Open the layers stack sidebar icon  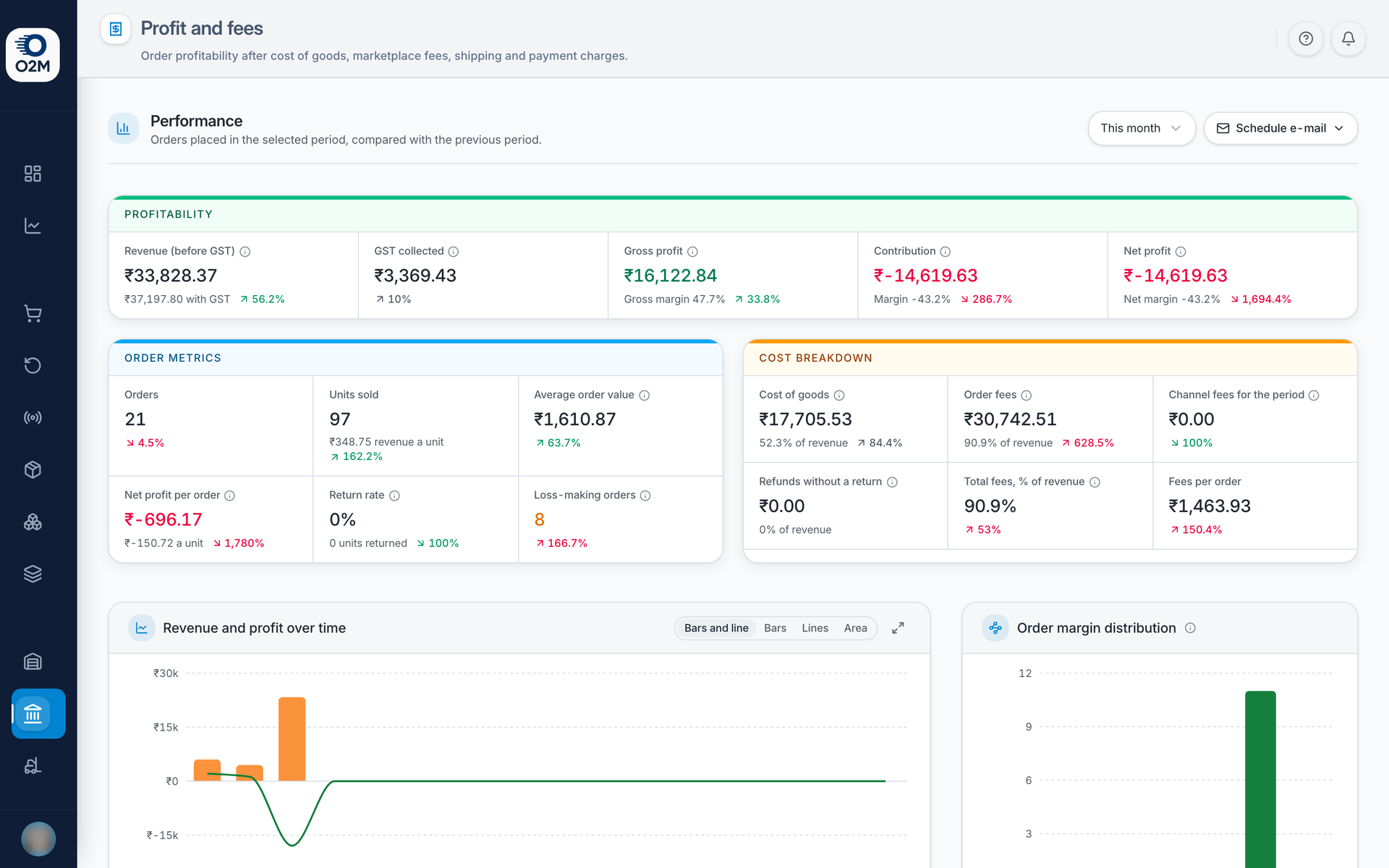(33, 574)
